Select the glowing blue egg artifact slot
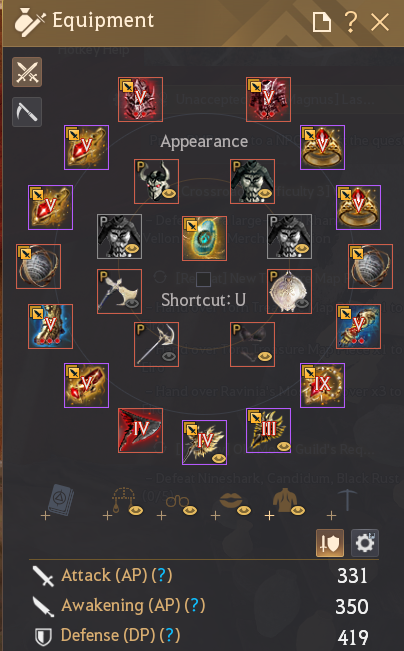Image resolution: width=404 pixels, height=651 pixels. [204, 238]
